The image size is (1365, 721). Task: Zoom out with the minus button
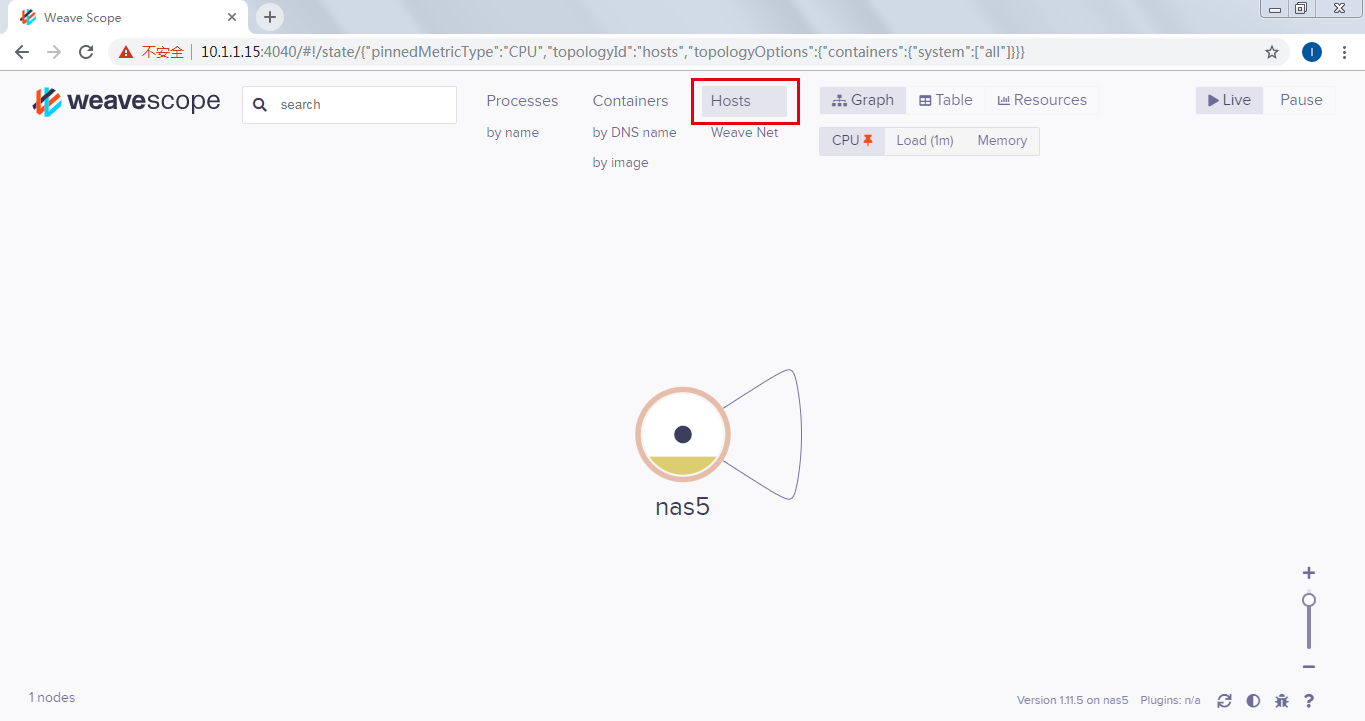tap(1308, 667)
